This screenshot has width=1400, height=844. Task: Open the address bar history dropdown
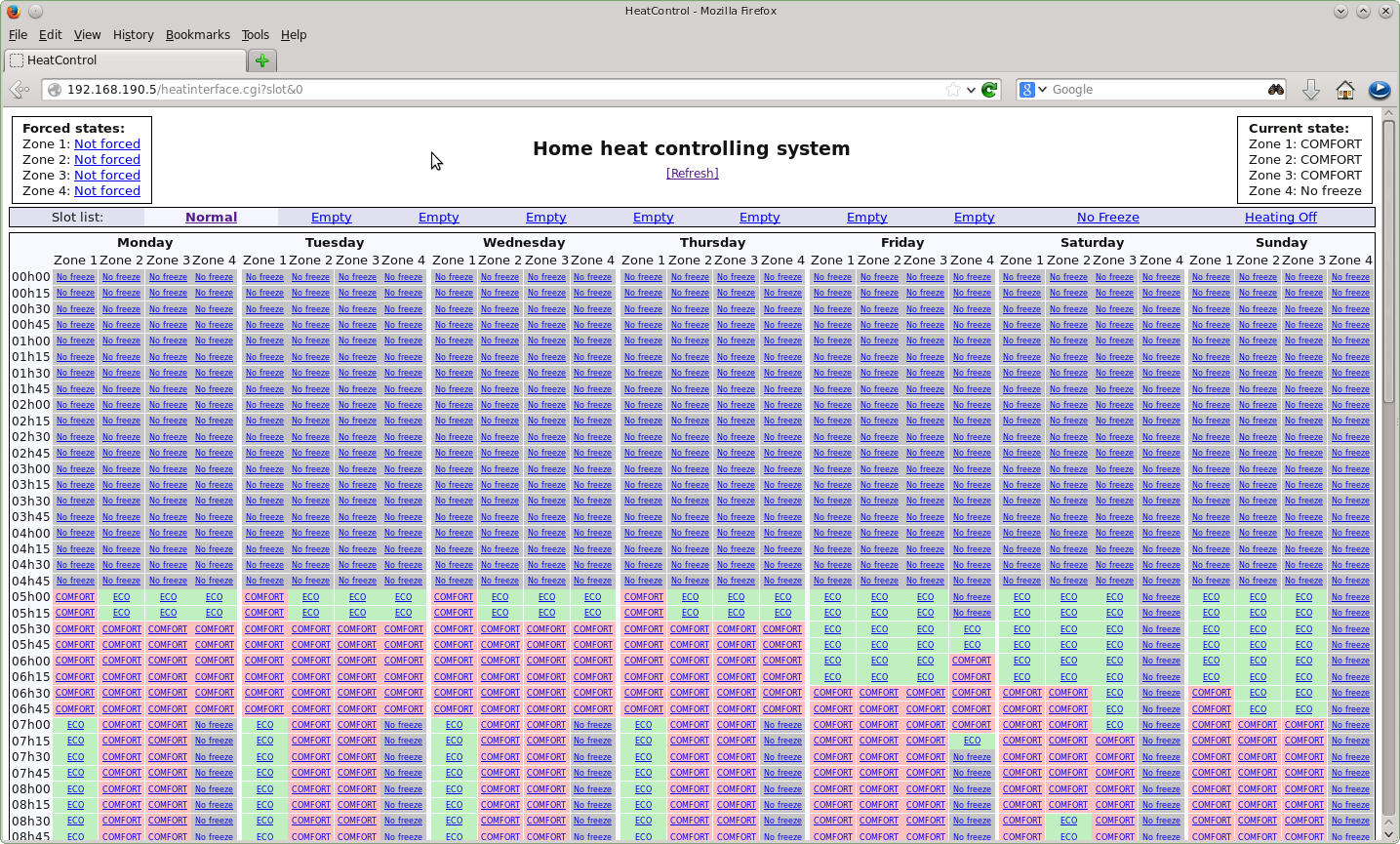pyautogui.click(x=969, y=89)
